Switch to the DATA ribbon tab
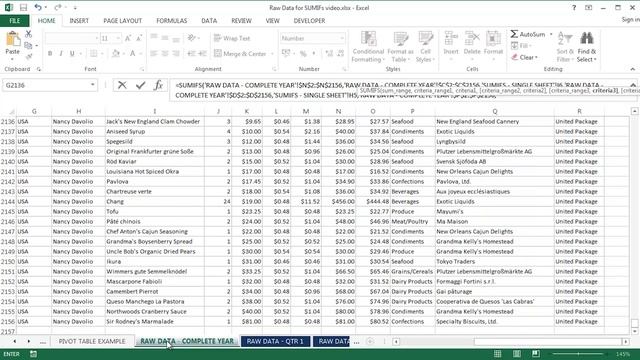Screen dimensions: 640x360 209,20
